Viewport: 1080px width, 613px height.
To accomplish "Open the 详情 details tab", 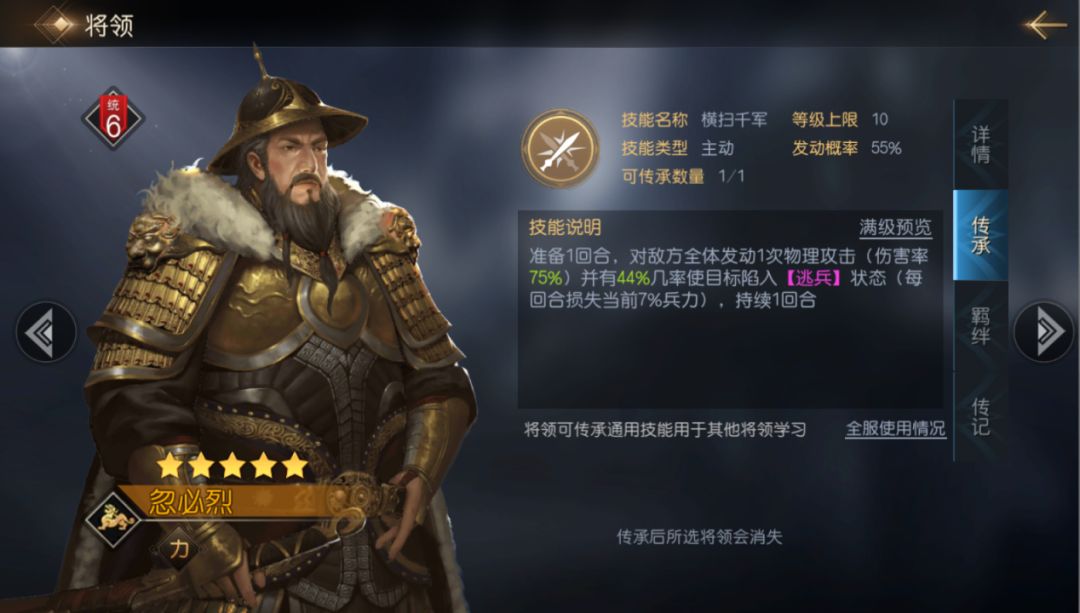I will coord(980,145).
